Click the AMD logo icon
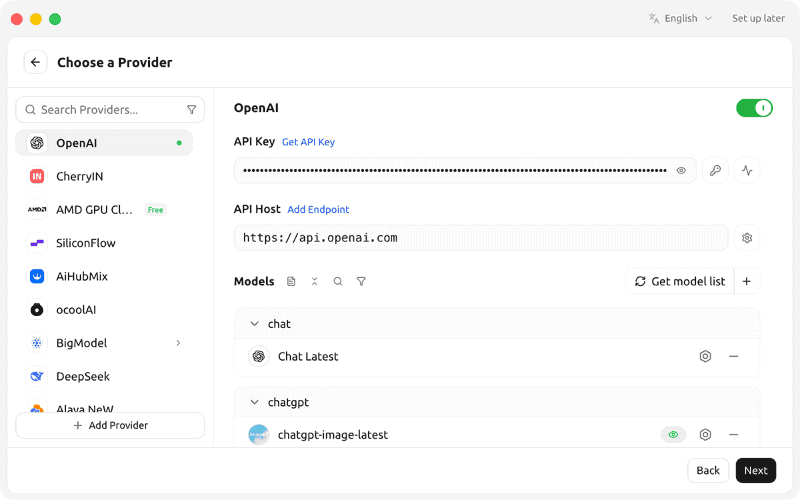The height and width of the screenshot is (500, 800). point(37,210)
